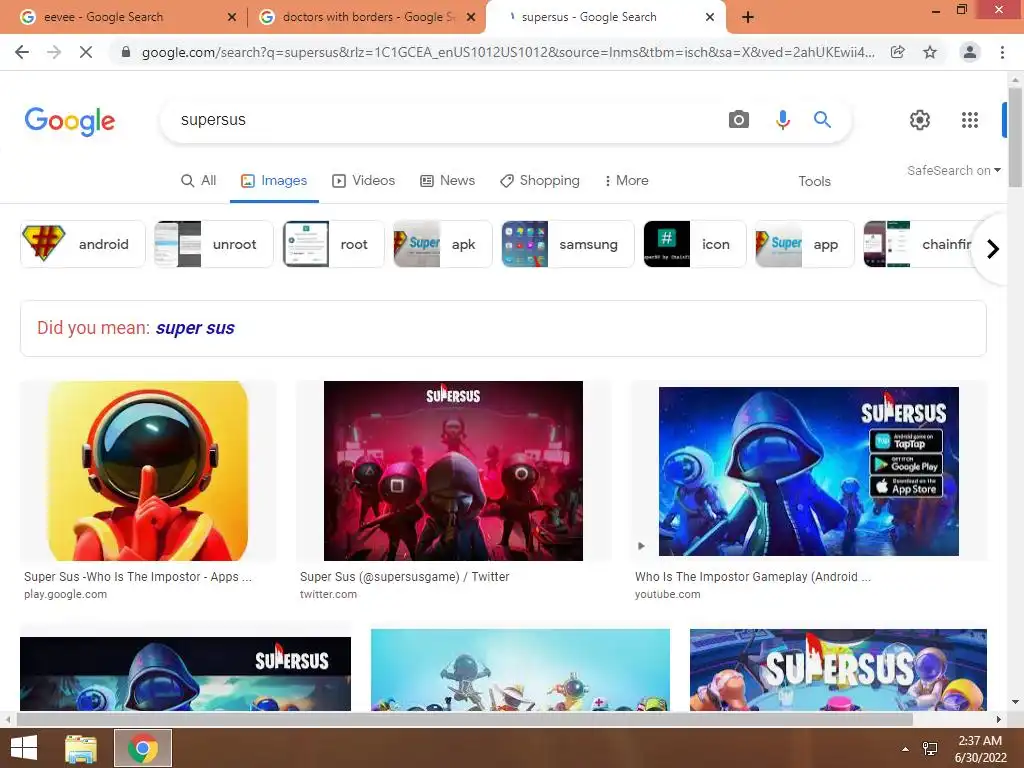Viewport: 1024px width, 768px height.
Task: Filter images by app chip
Action: click(805, 244)
